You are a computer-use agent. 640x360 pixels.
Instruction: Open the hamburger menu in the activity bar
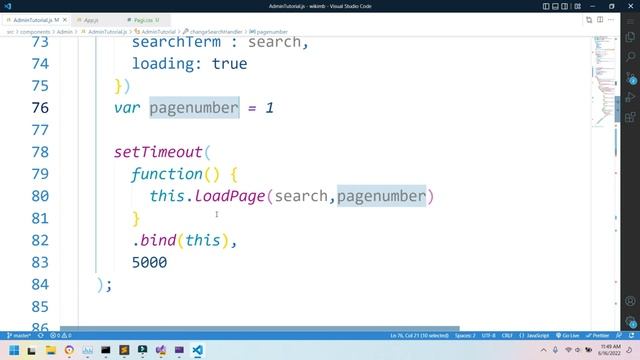630,20
